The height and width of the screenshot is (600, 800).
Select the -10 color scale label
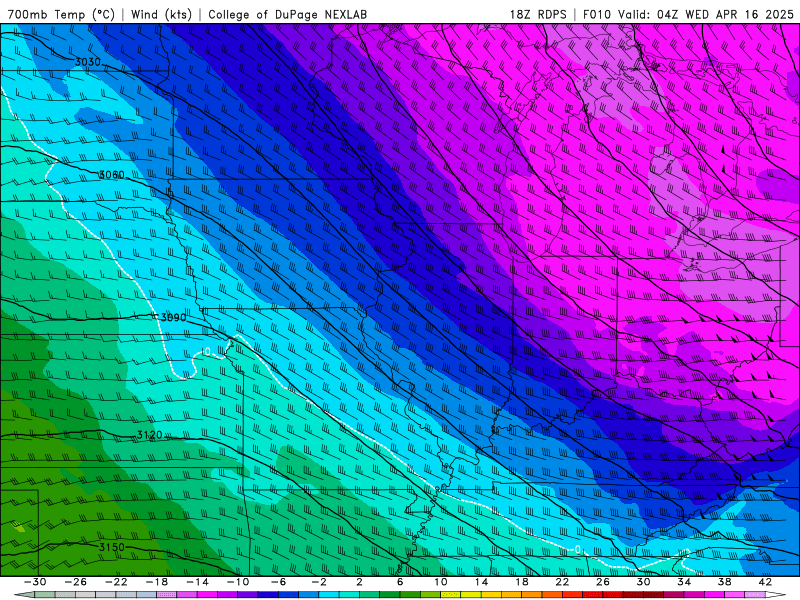pyautogui.click(x=238, y=582)
